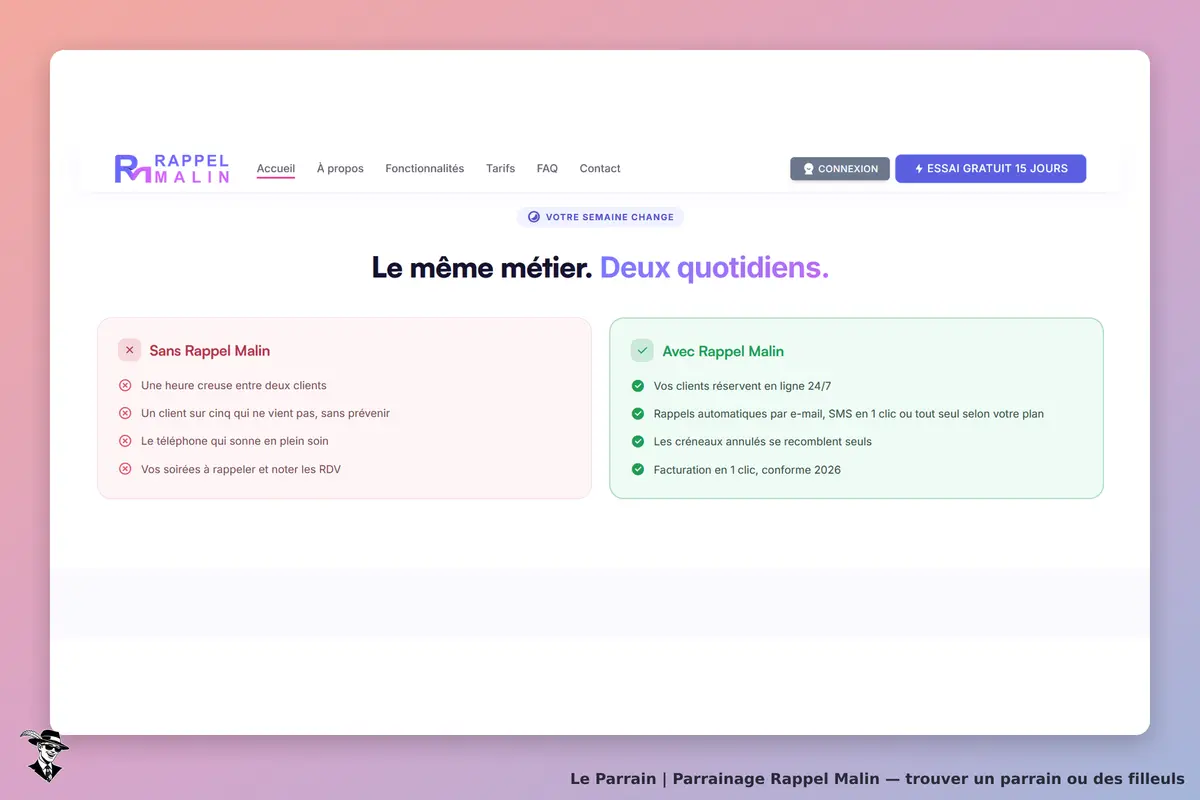The image size is (1200, 800).
Task: Click the cross icon next to Vos soirées à rappeler
Action: pos(125,469)
